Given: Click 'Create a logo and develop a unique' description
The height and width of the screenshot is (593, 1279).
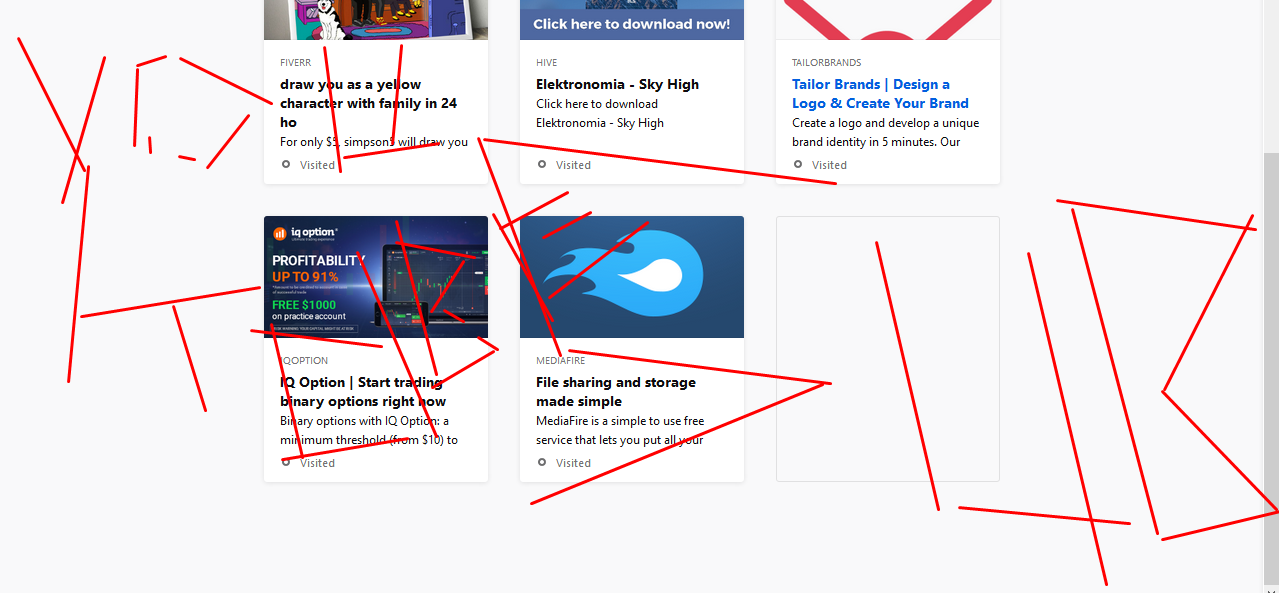Looking at the screenshot, I should (886, 133).
